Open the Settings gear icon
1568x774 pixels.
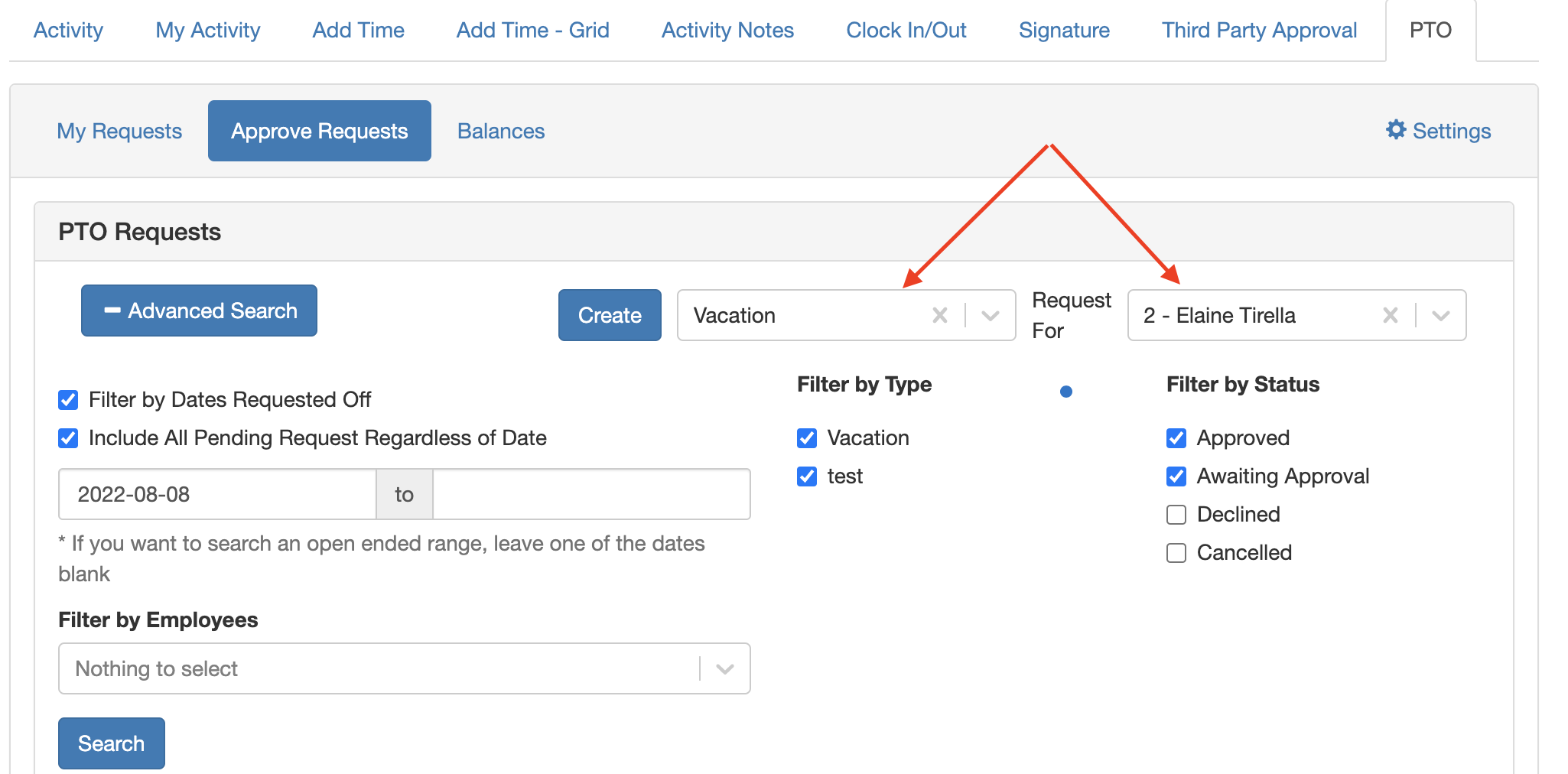1396,130
